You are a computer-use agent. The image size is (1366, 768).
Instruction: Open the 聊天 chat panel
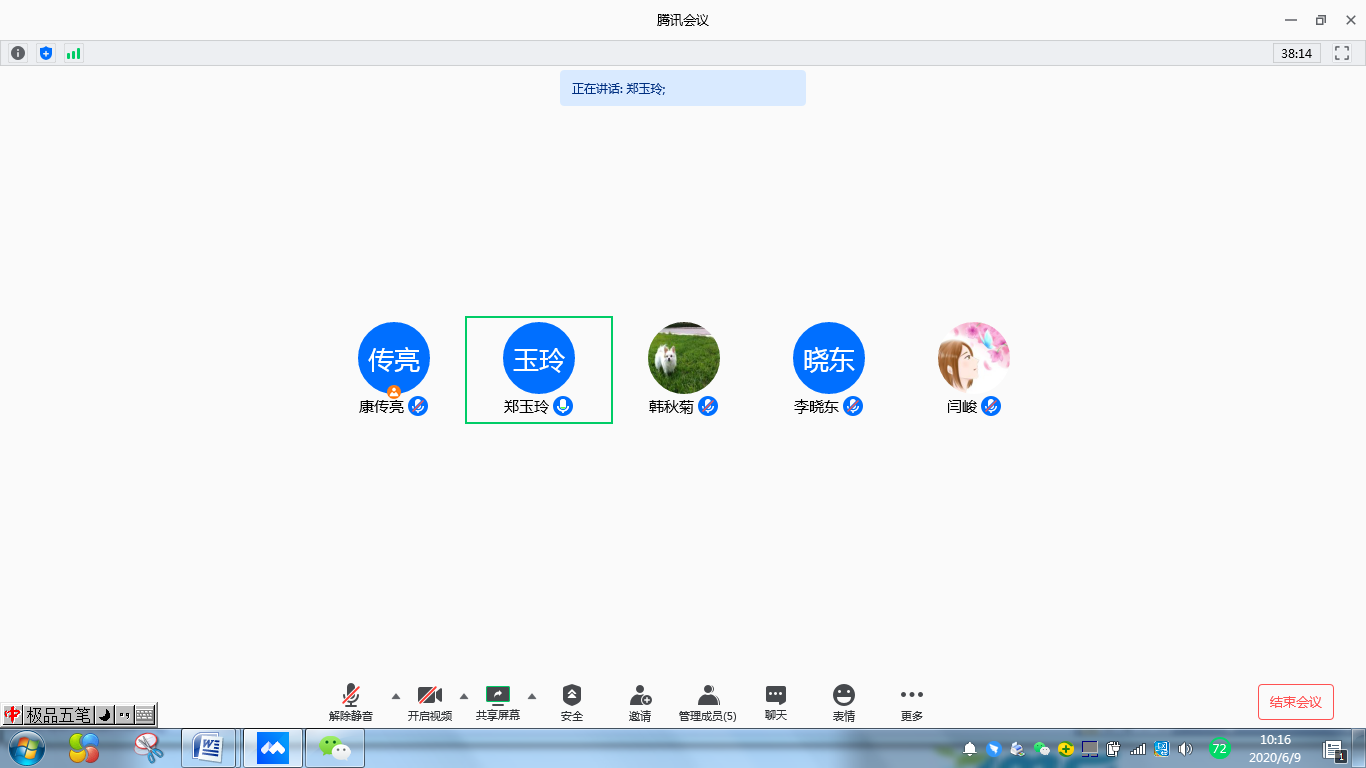(x=776, y=703)
